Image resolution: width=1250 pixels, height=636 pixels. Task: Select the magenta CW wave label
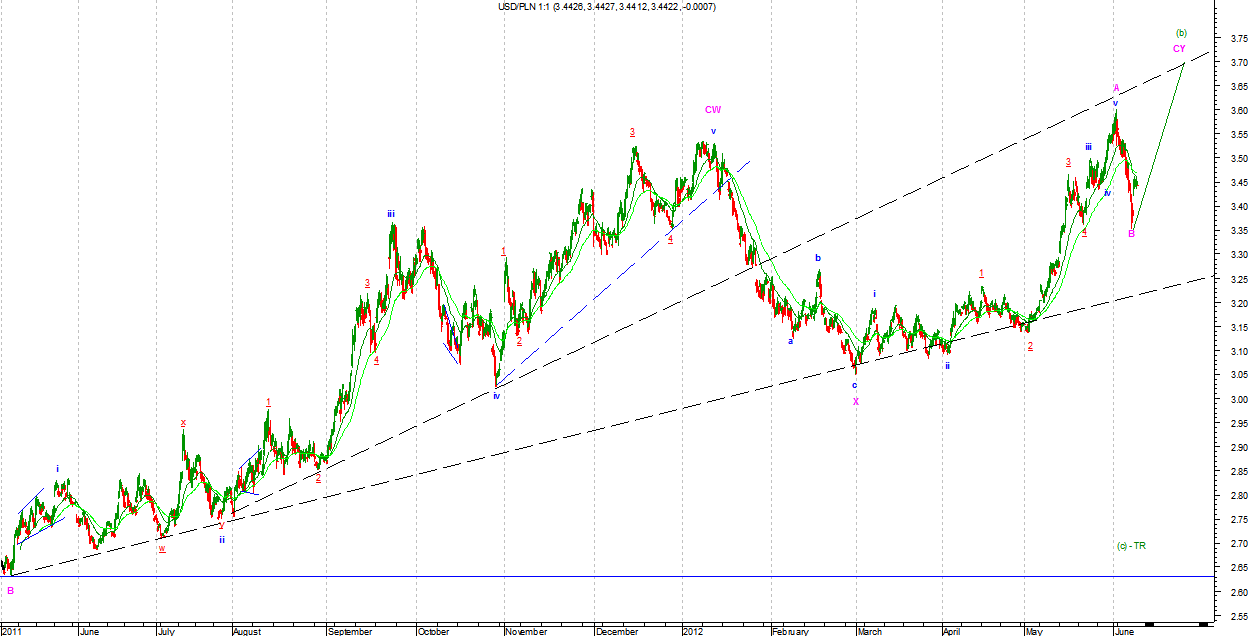point(712,110)
